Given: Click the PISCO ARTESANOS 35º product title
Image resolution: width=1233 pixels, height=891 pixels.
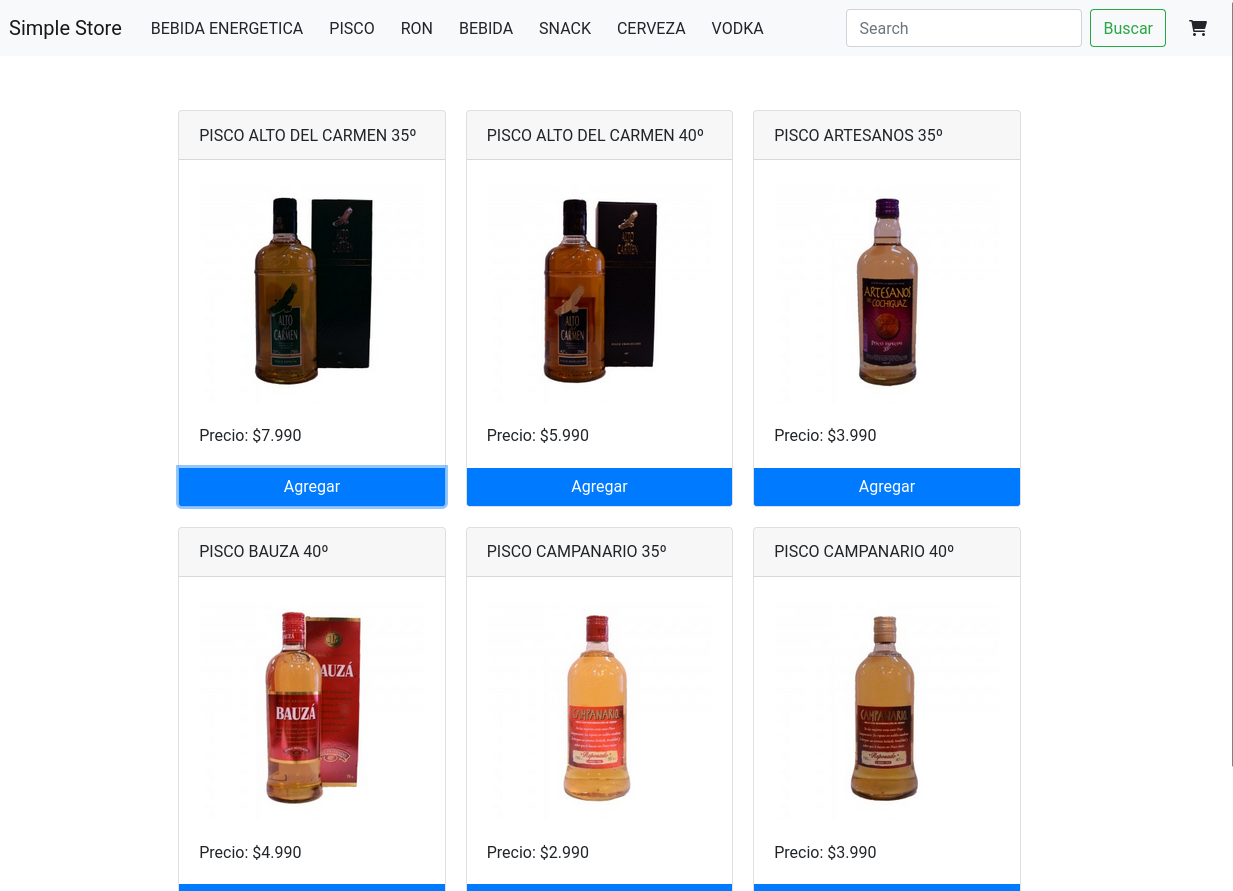Looking at the screenshot, I should [x=858, y=135].
